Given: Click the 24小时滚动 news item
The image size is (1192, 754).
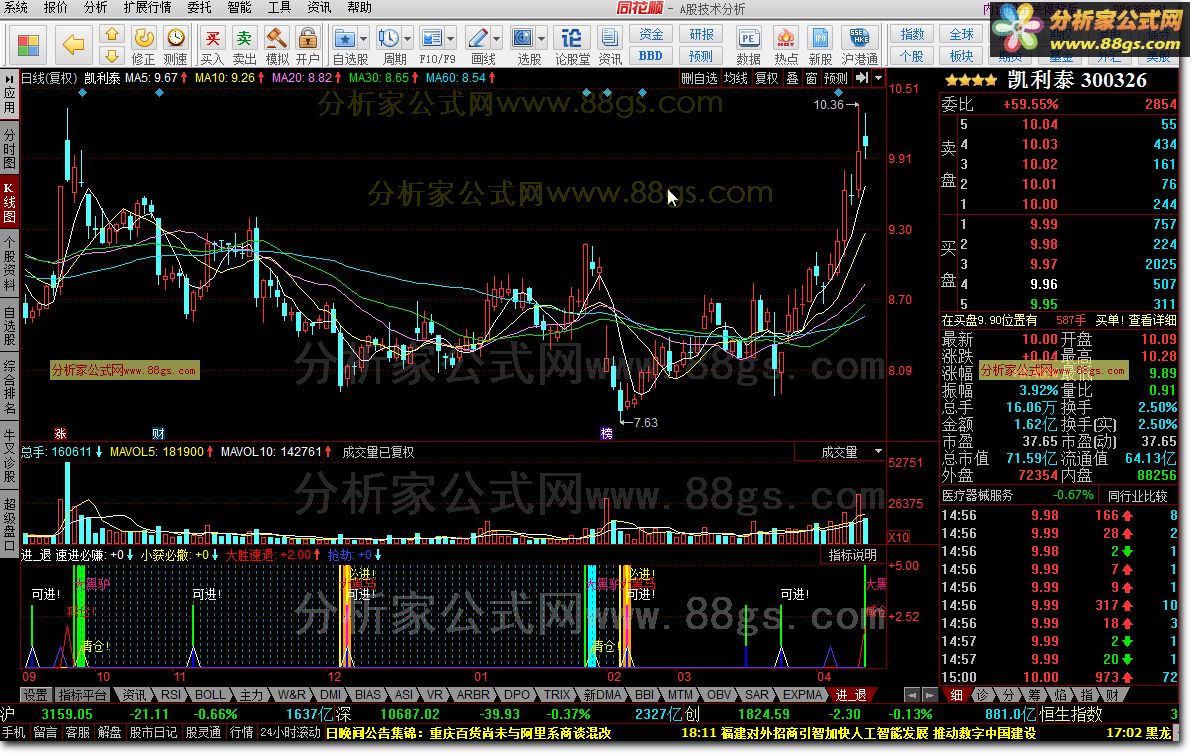Looking at the screenshot, I should (290, 733).
